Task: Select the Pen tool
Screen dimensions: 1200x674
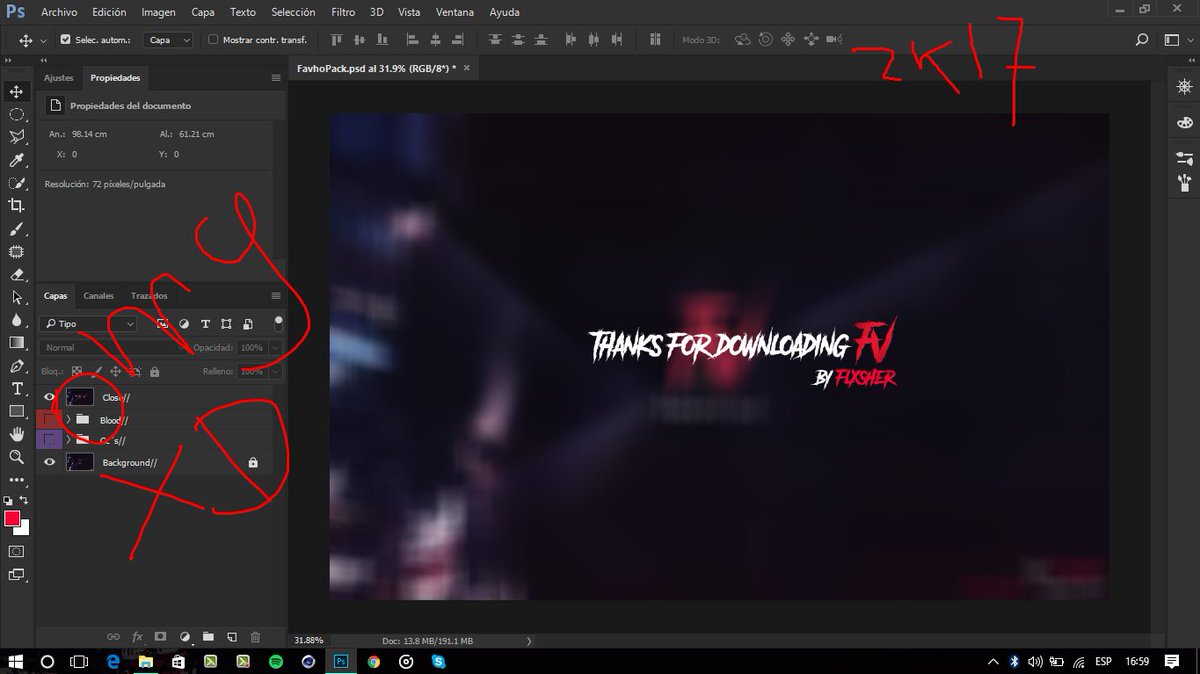Action: (17, 366)
